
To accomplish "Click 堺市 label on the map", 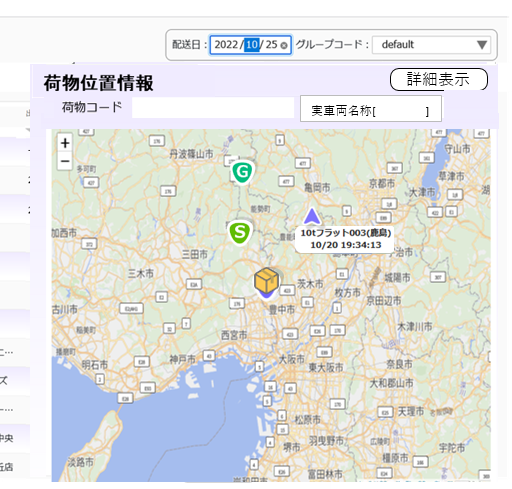I will click(292, 448).
